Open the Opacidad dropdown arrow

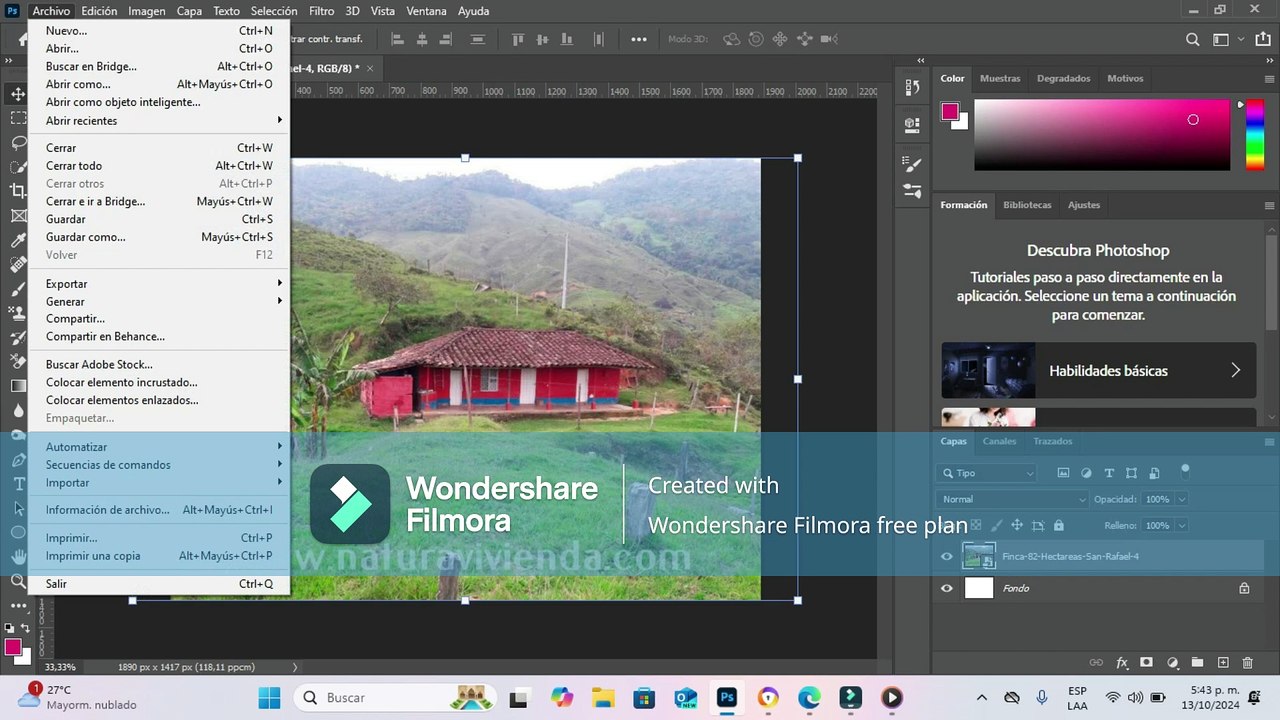coord(1181,499)
